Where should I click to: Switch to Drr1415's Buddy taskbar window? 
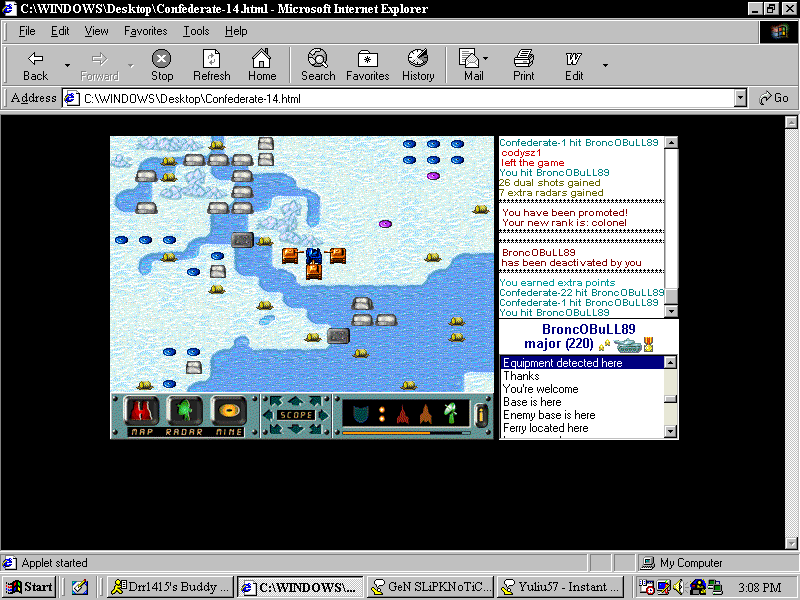(x=171, y=587)
